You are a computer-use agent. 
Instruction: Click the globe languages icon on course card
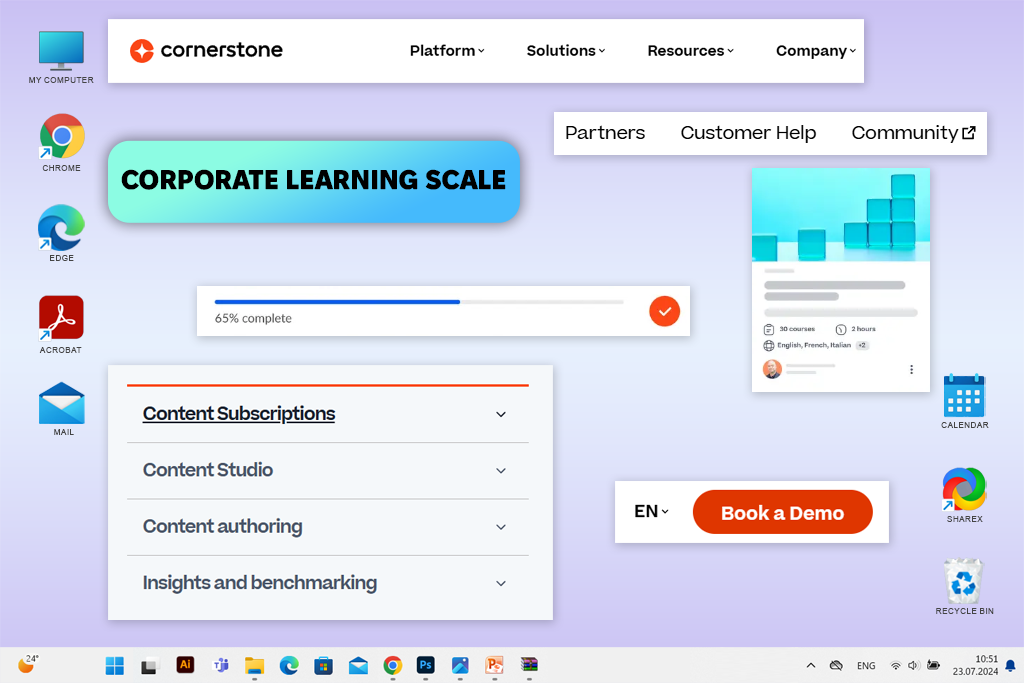769,345
